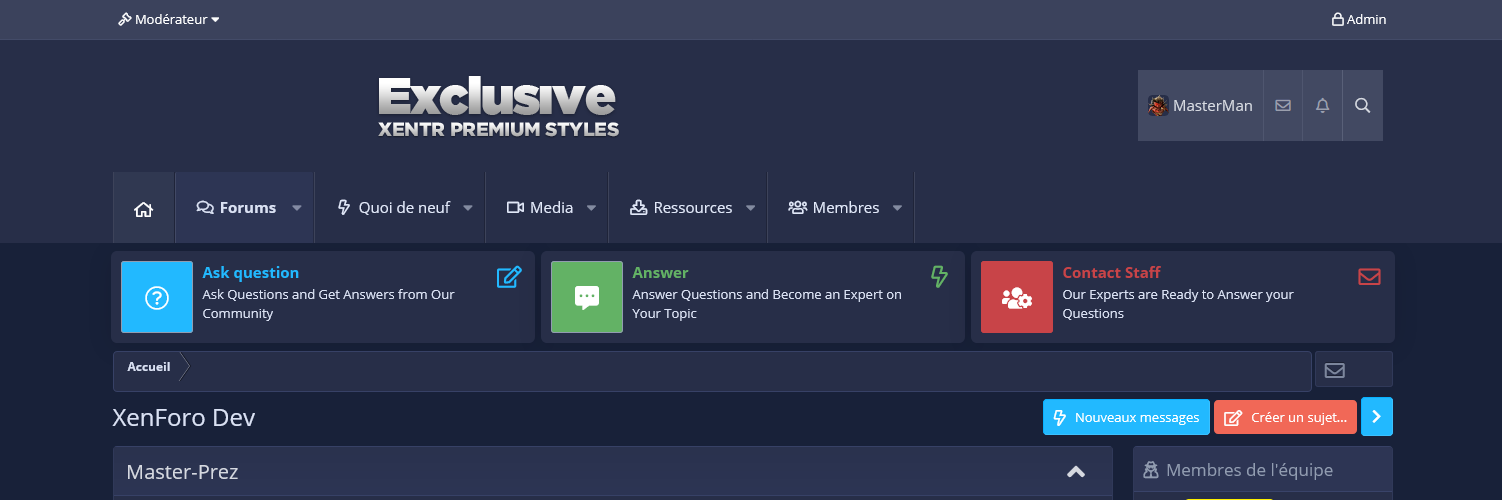Click the Créer un sujet button
Screen dimensions: 1502x500
[1285, 418]
